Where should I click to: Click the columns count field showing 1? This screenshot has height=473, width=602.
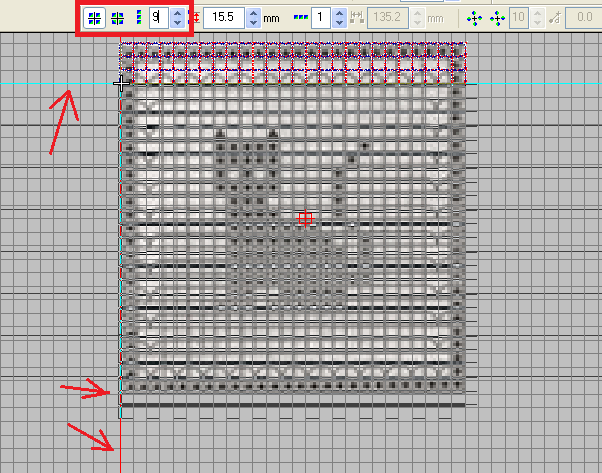click(x=321, y=18)
